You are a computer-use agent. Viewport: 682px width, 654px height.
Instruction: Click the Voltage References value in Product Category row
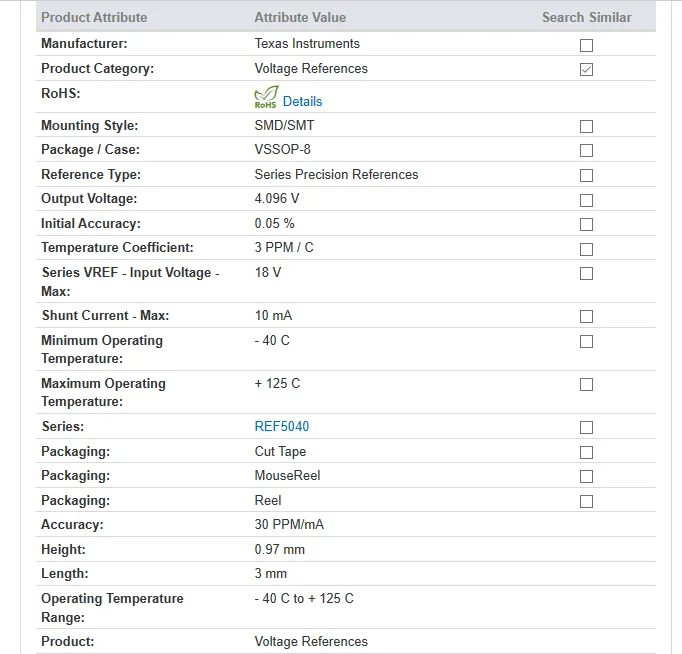pyautogui.click(x=311, y=68)
